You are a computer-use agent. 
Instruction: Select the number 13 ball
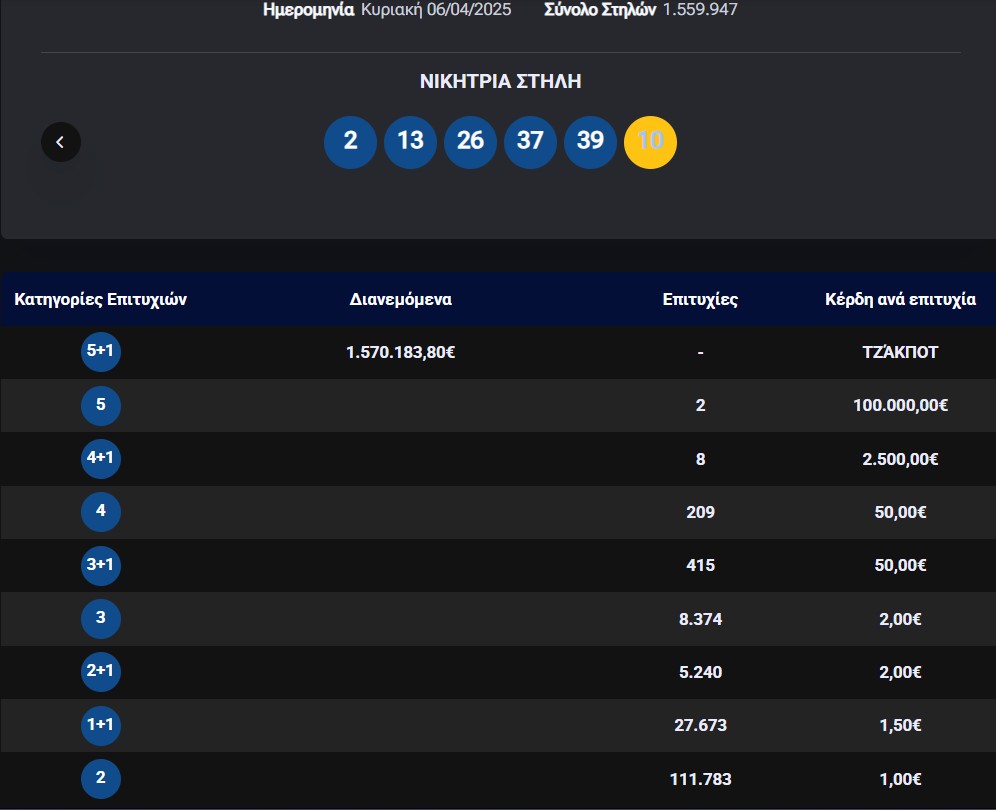[x=410, y=142]
